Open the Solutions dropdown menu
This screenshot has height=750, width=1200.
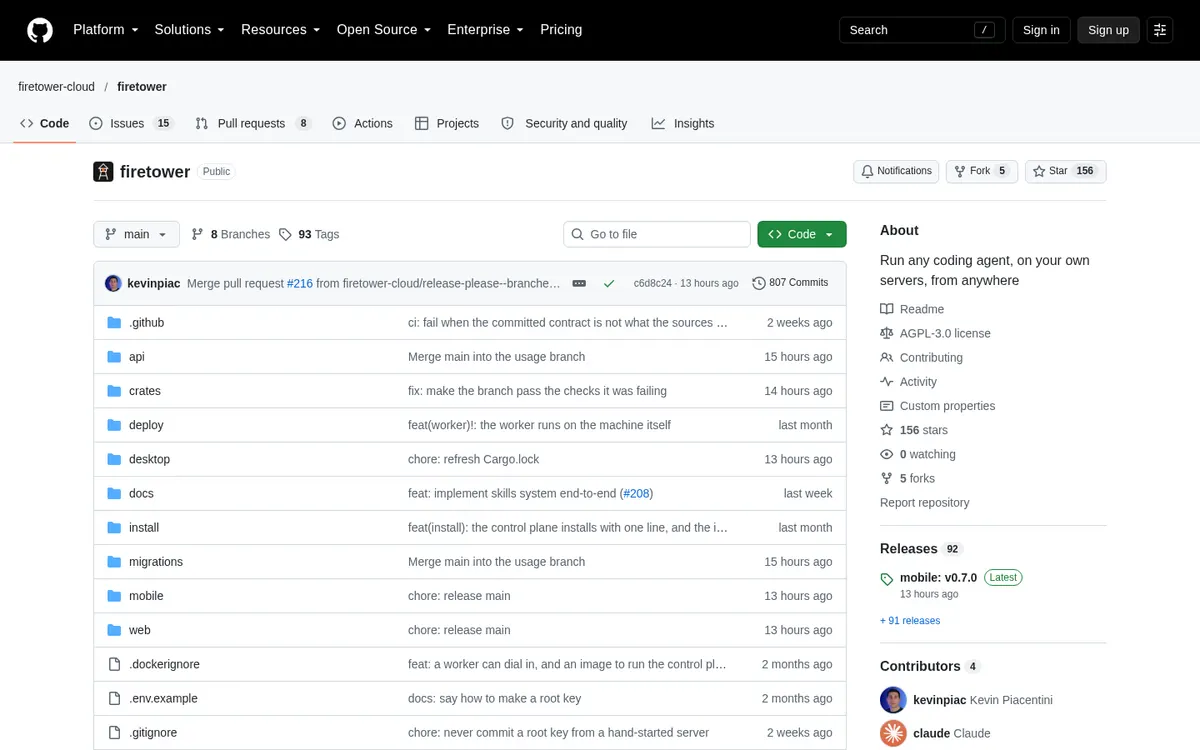pyautogui.click(x=189, y=30)
